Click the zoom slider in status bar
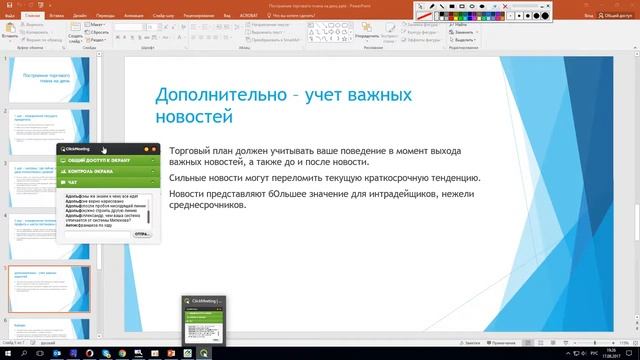This screenshot has height=360, width=640. click(x=594, y=343)
